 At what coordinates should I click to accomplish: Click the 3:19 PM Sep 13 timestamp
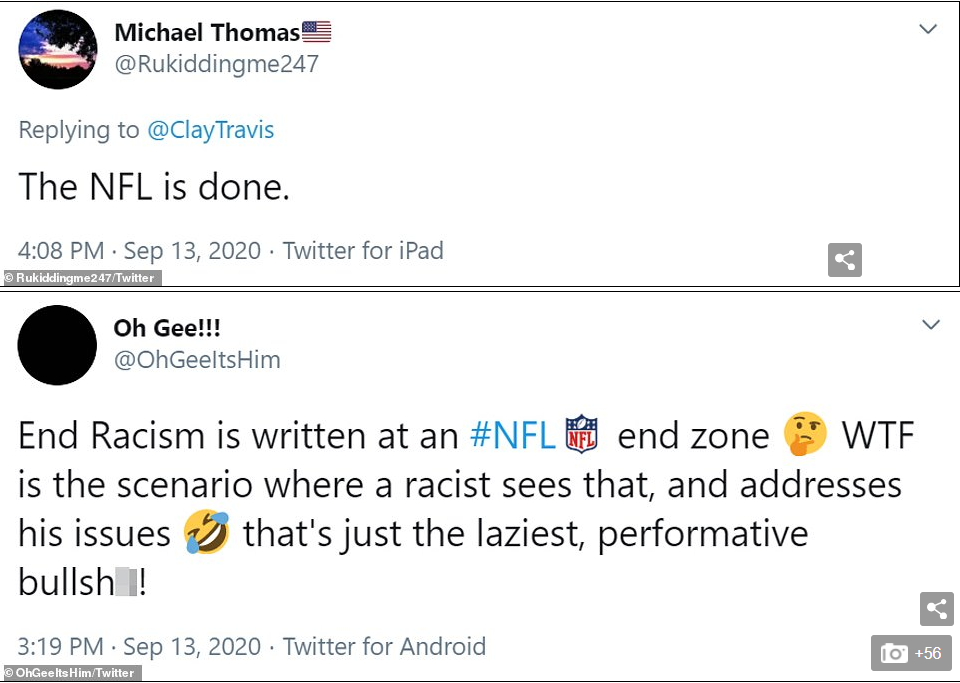140,646
